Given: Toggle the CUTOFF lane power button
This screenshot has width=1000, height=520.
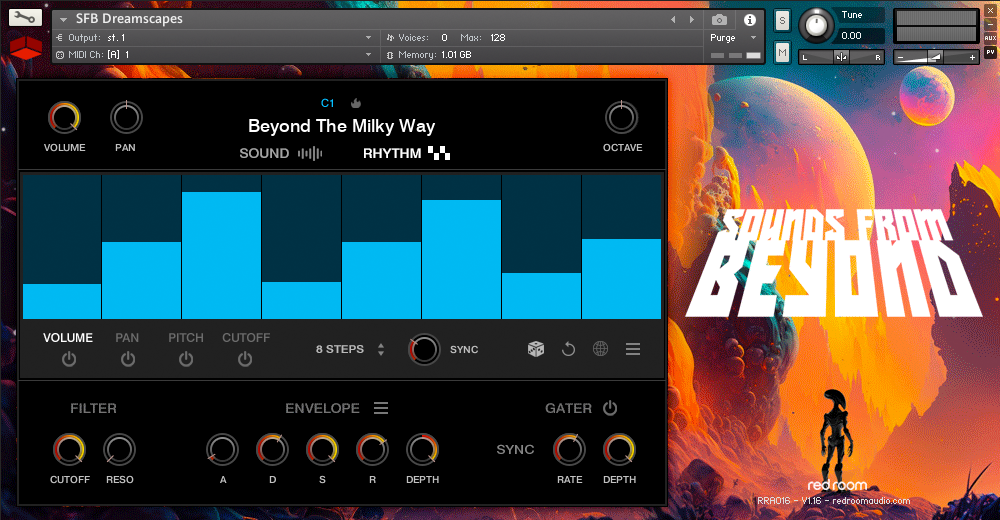Looking at the screenshot, I should [245, 359].
